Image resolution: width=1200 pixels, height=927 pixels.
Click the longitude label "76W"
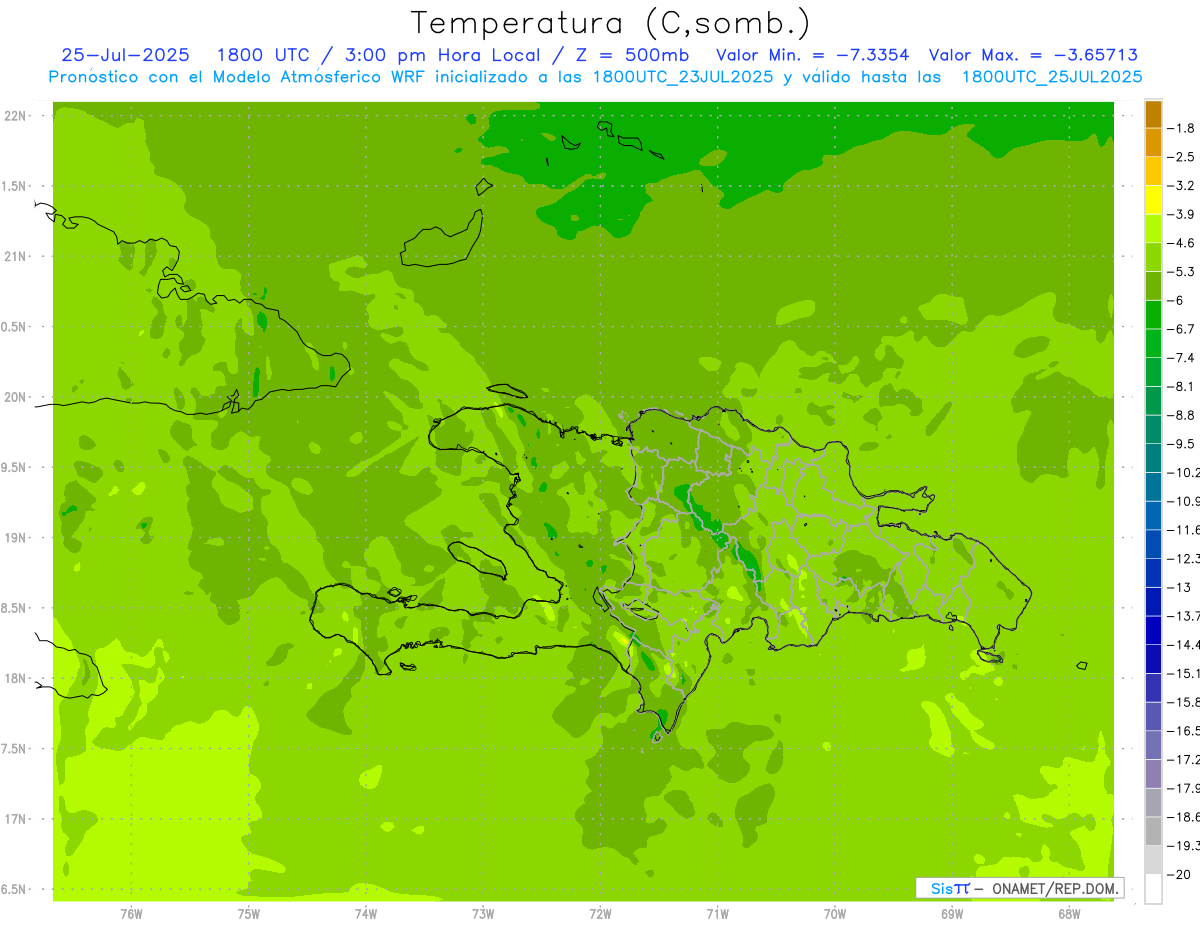click(x=131, y=914)
